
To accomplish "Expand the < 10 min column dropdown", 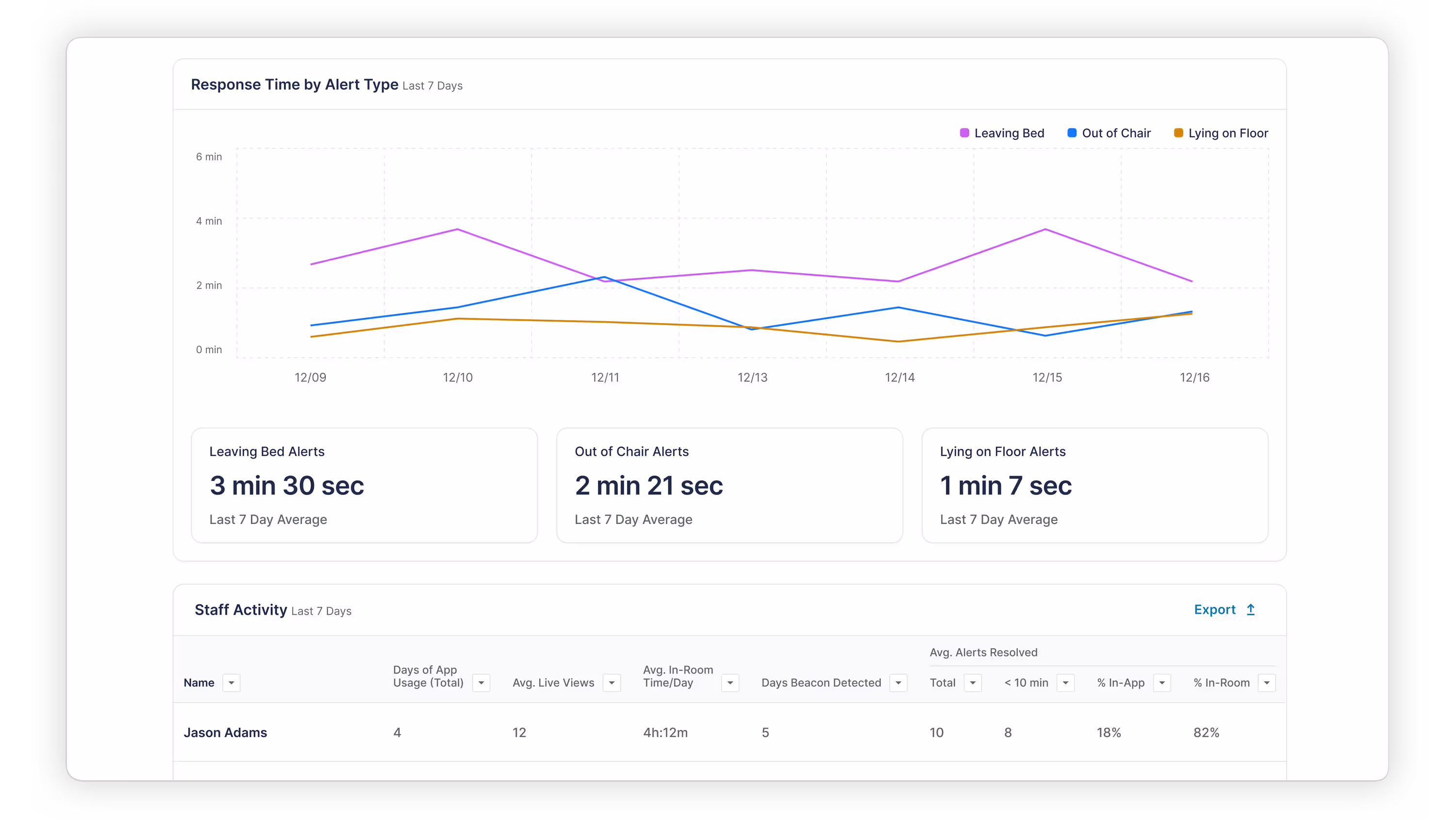I will pos(1065,683).
